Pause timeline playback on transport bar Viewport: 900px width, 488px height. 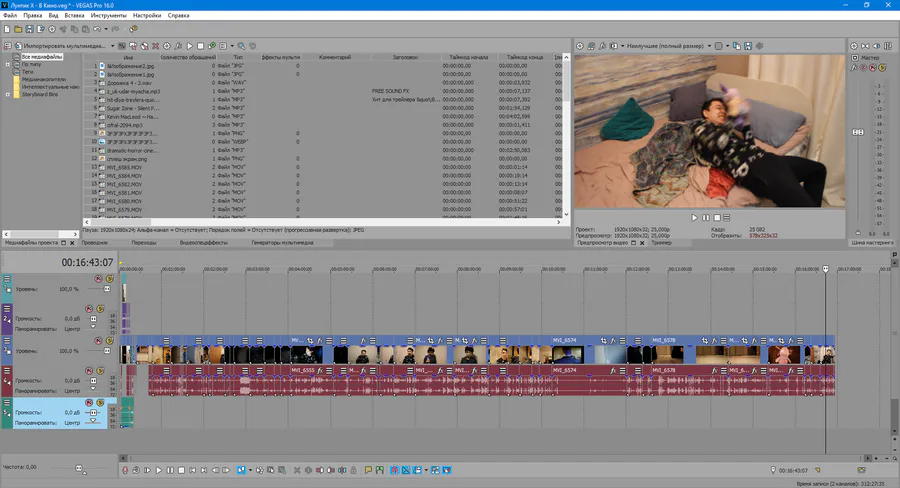pyautogui.click(x=170, y=470)
